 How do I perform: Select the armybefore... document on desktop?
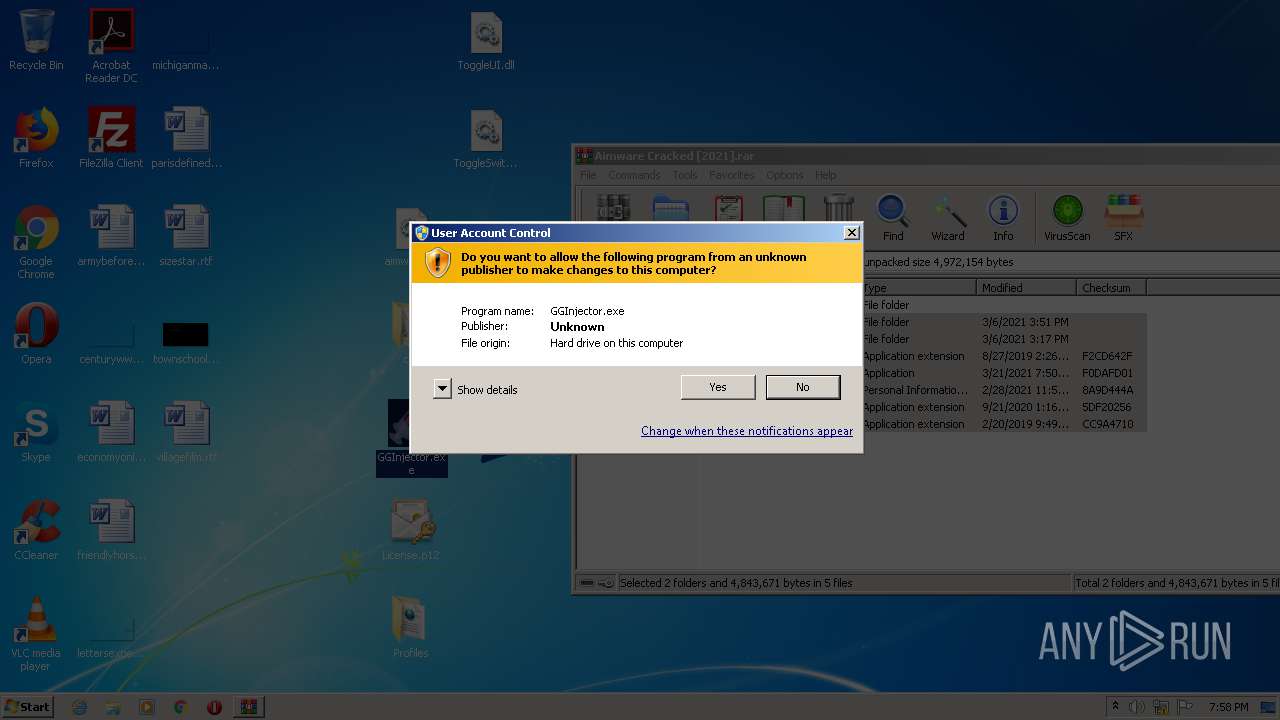[x=111, y=236]
